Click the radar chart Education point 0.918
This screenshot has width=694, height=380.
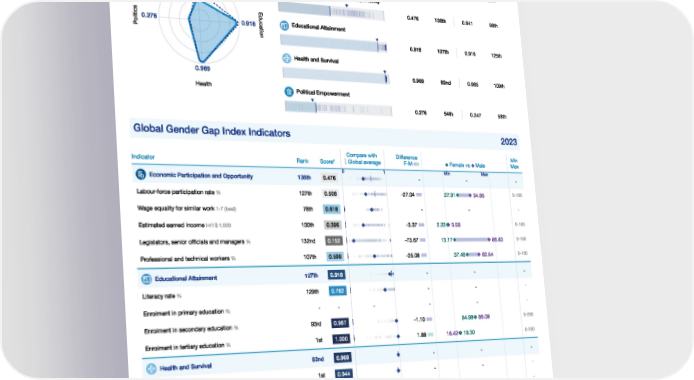[248, 23]
